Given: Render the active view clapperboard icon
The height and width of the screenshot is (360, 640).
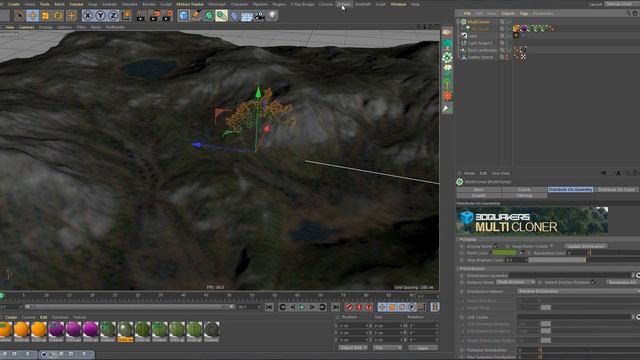Looking at the screenshot, I should pos(141,16).
